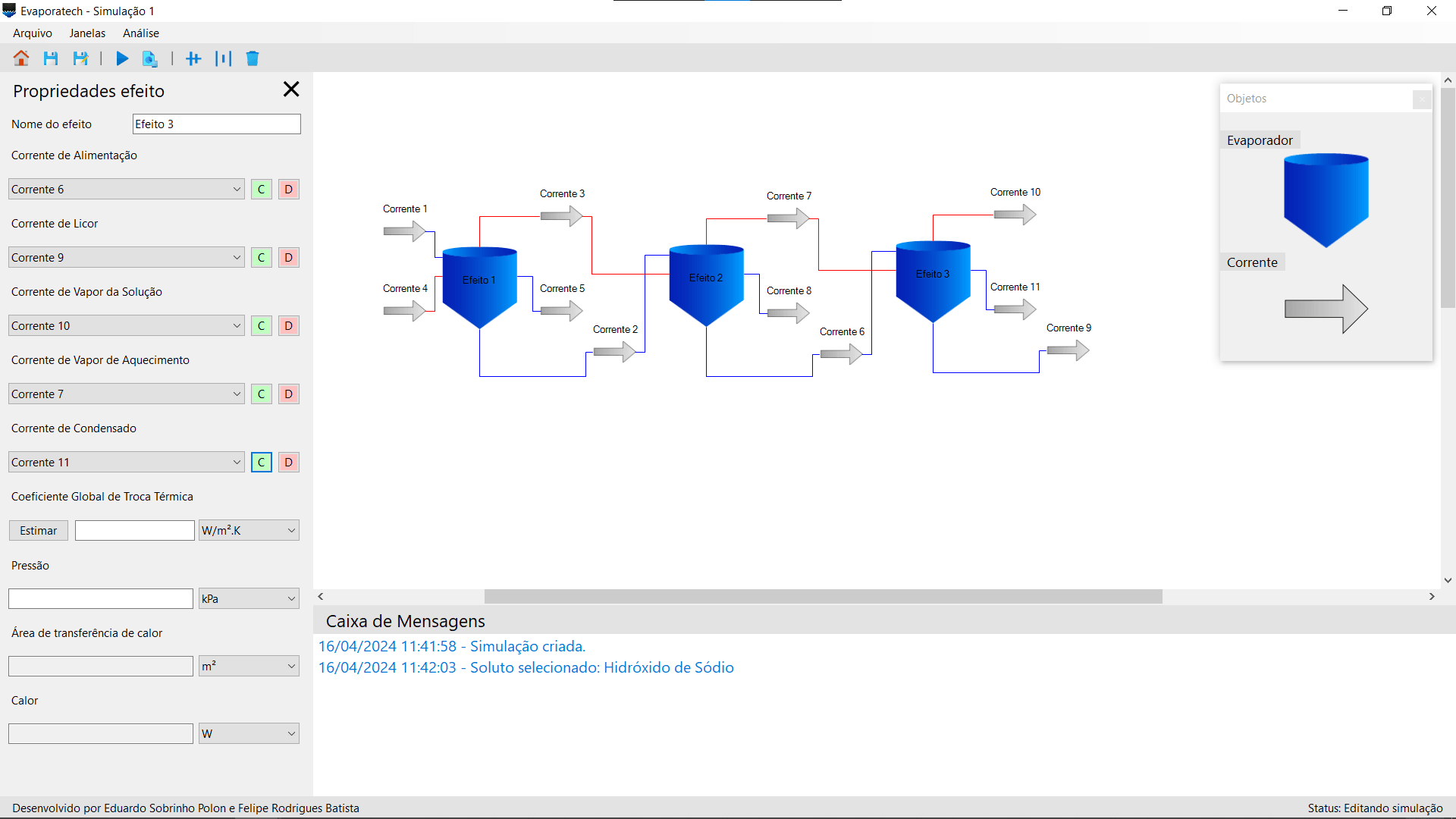Click the C button next to Corrente 11
This screenshot has height=819, width=1456.
[x=261, y=462]
